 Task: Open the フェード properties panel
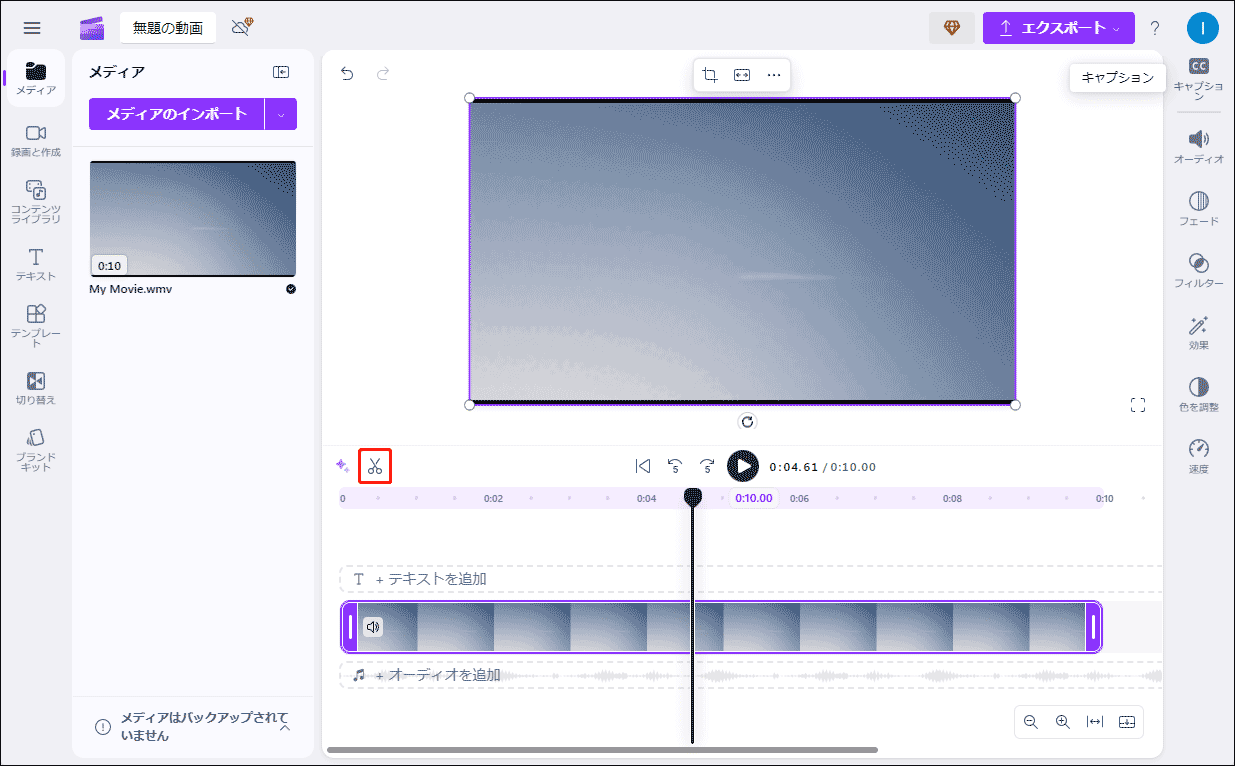pyautogui.click(x=1198, y=208)
